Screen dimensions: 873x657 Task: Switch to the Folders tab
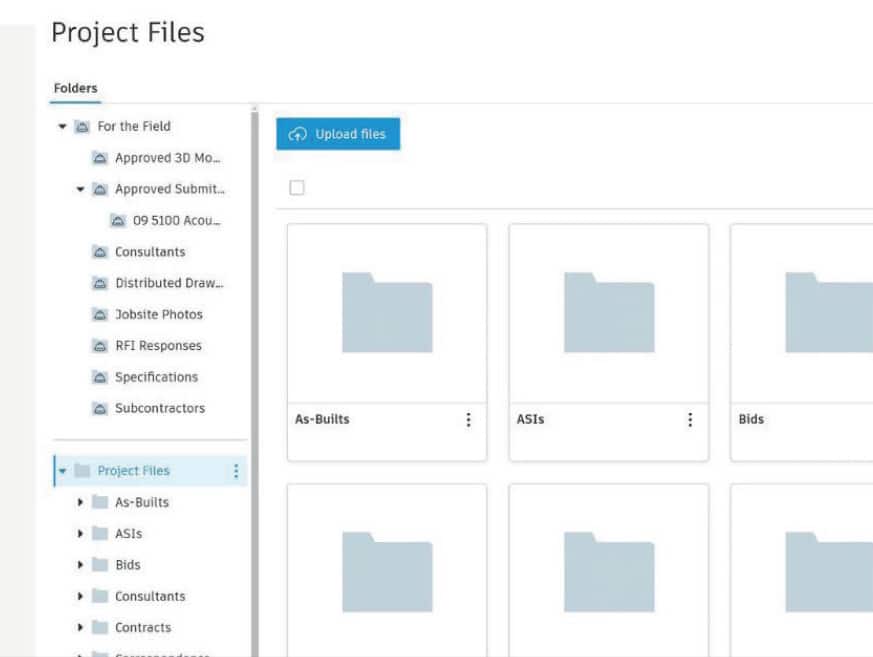[75, 88]
